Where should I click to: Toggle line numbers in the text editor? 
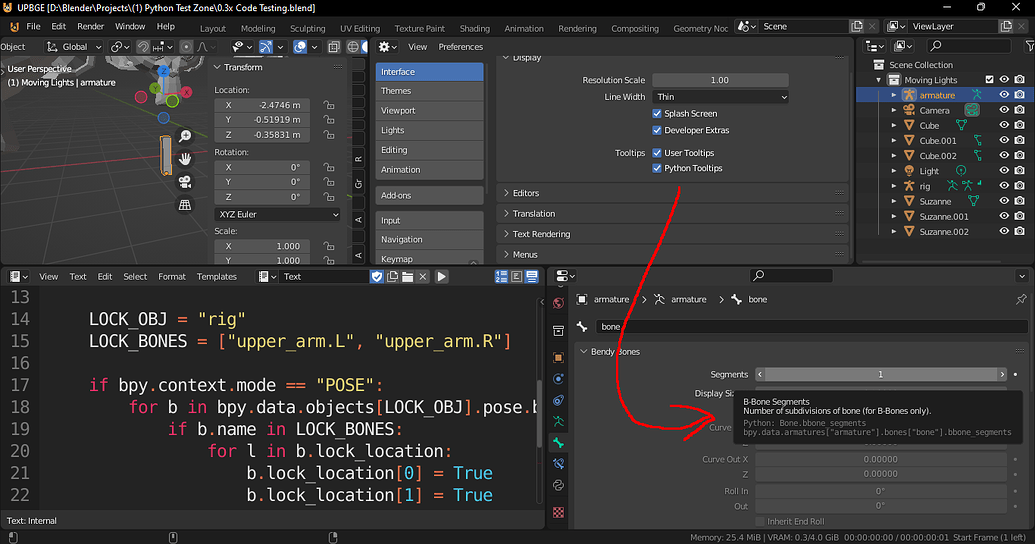tap(501, 277)
